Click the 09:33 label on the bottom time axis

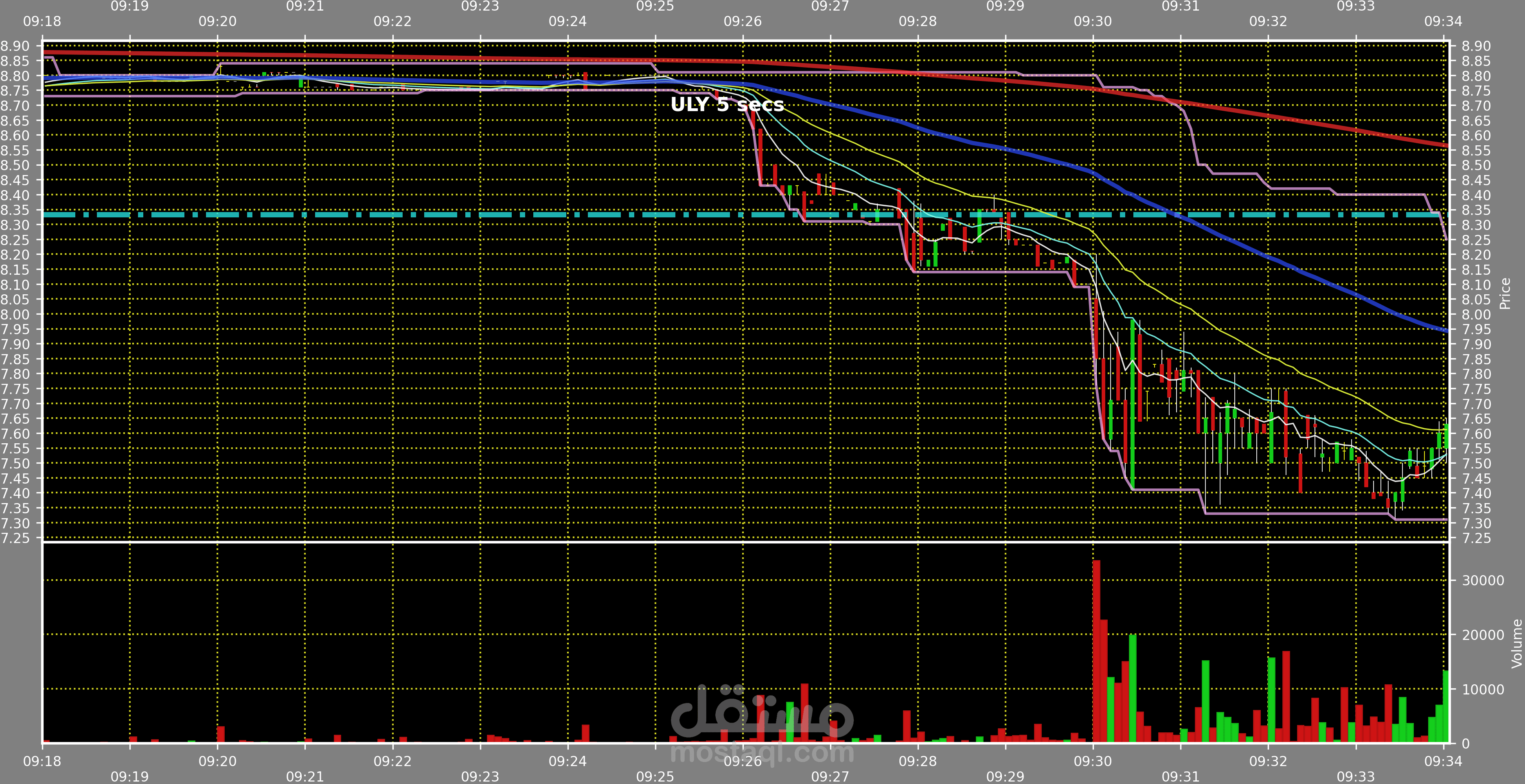pyautogui.click(x=1356, y=776)
